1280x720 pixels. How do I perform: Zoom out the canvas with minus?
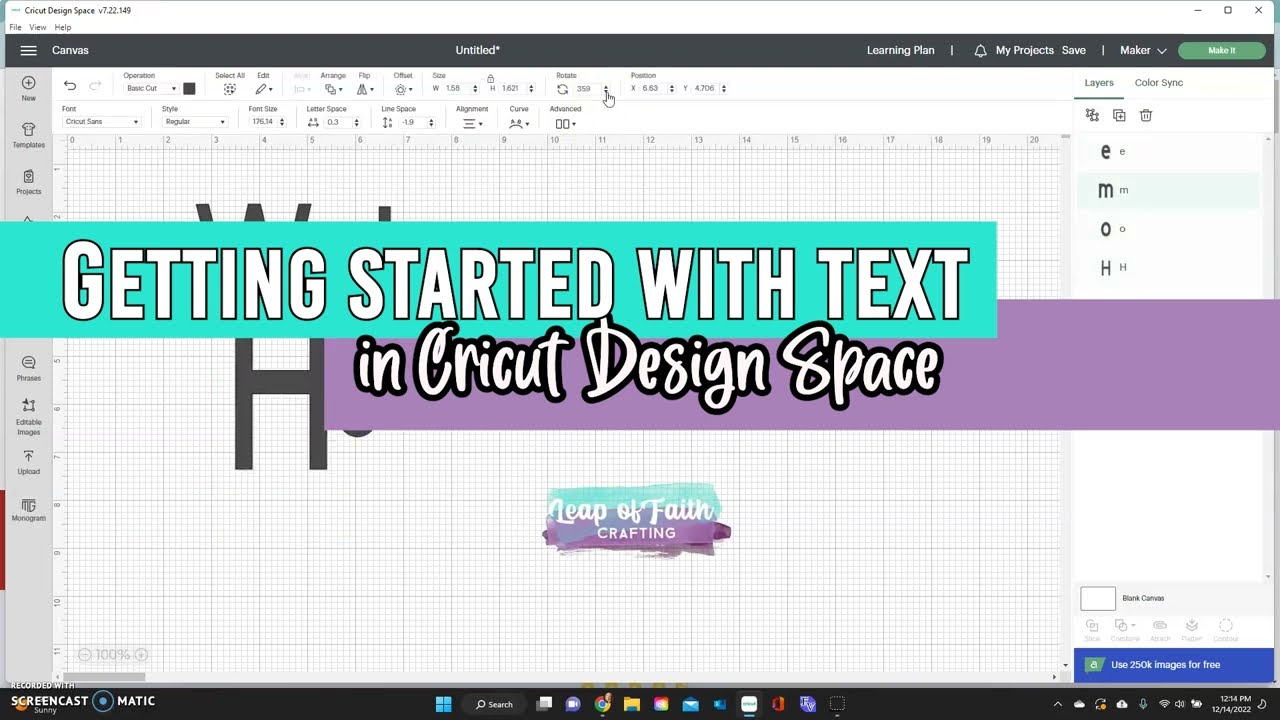click(85, 655)
